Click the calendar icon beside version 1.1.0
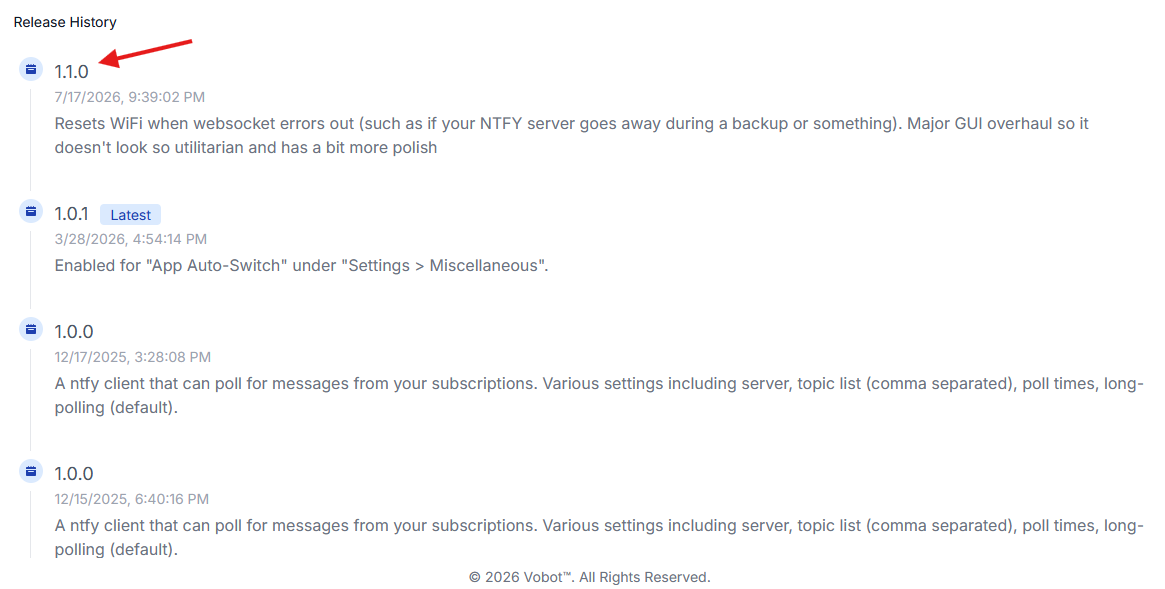The height and width of the screenshot is (589, 1165). [x=30, y=69]
